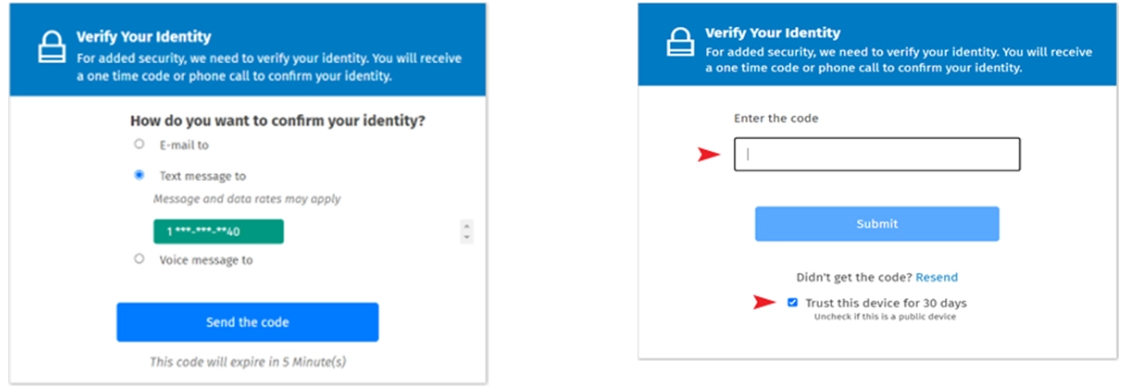Click the Resend link
This screenshot has width=1143, height=386.
tap(937, 277)
